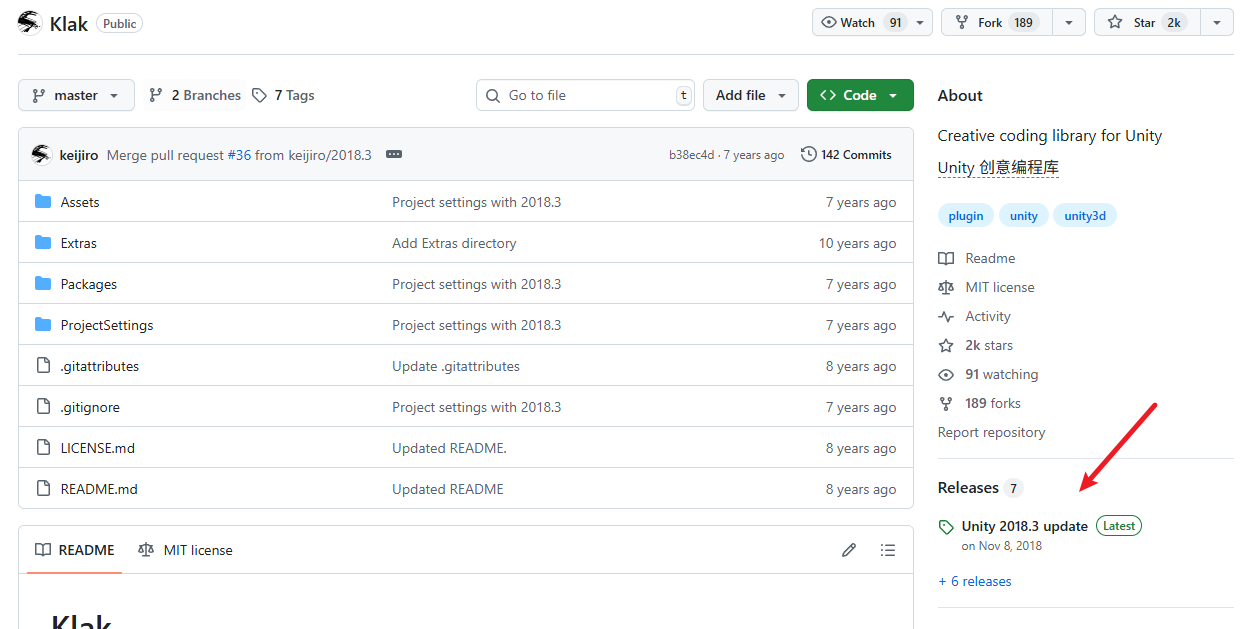The image size is (1246, 629).
Task: Click the book icon beside Readme in About
Action: [946, 258]
